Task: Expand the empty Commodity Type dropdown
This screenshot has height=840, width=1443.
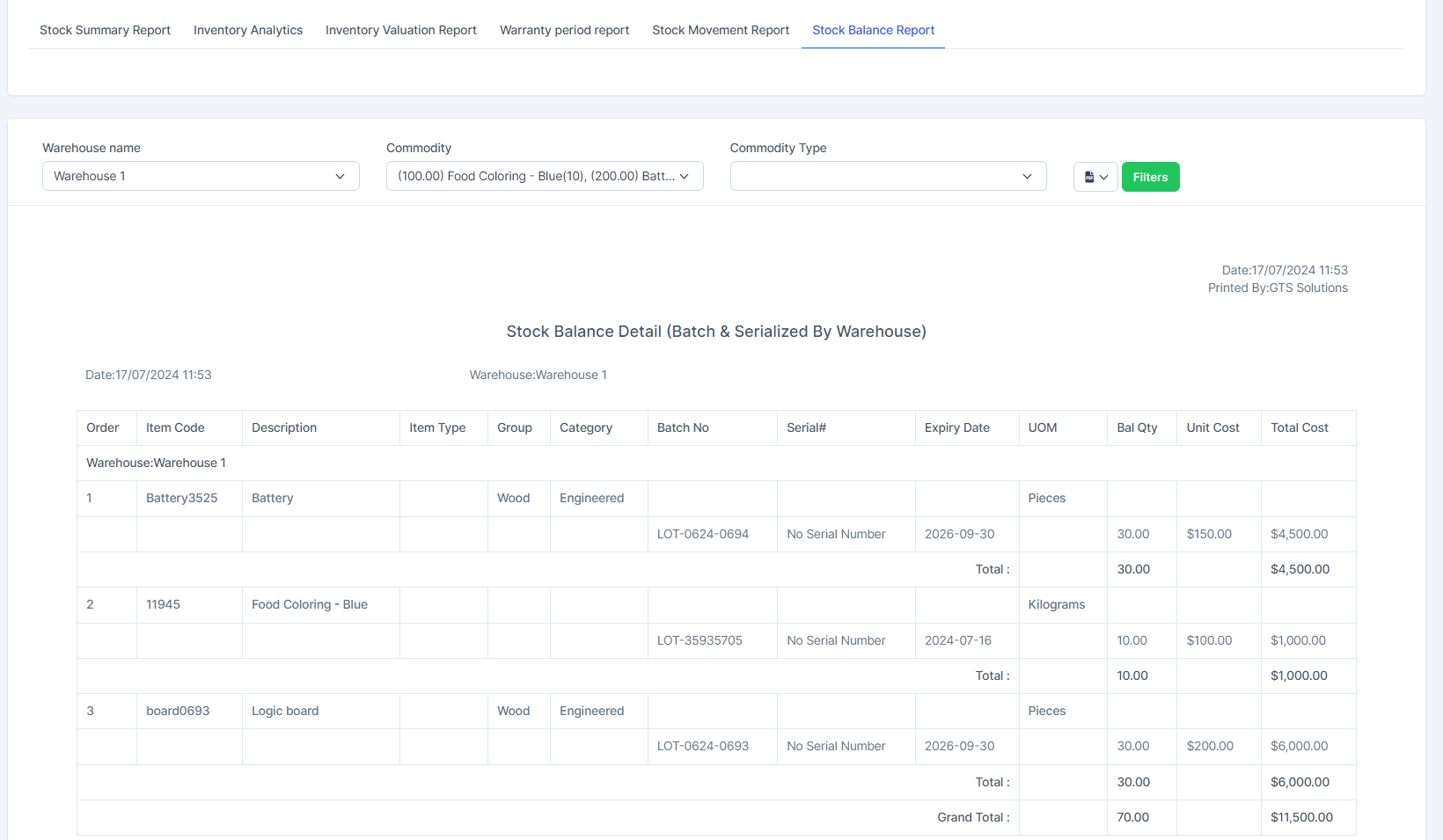Action: [888, 176]
